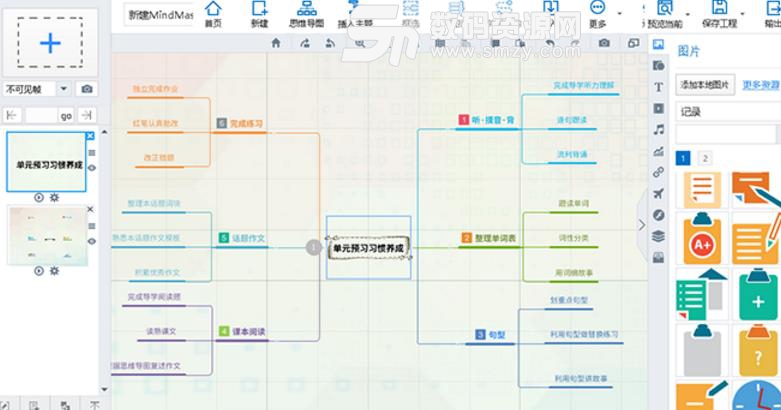
Task: Insert the blank gray clipboard image
Action: point(702,351)
